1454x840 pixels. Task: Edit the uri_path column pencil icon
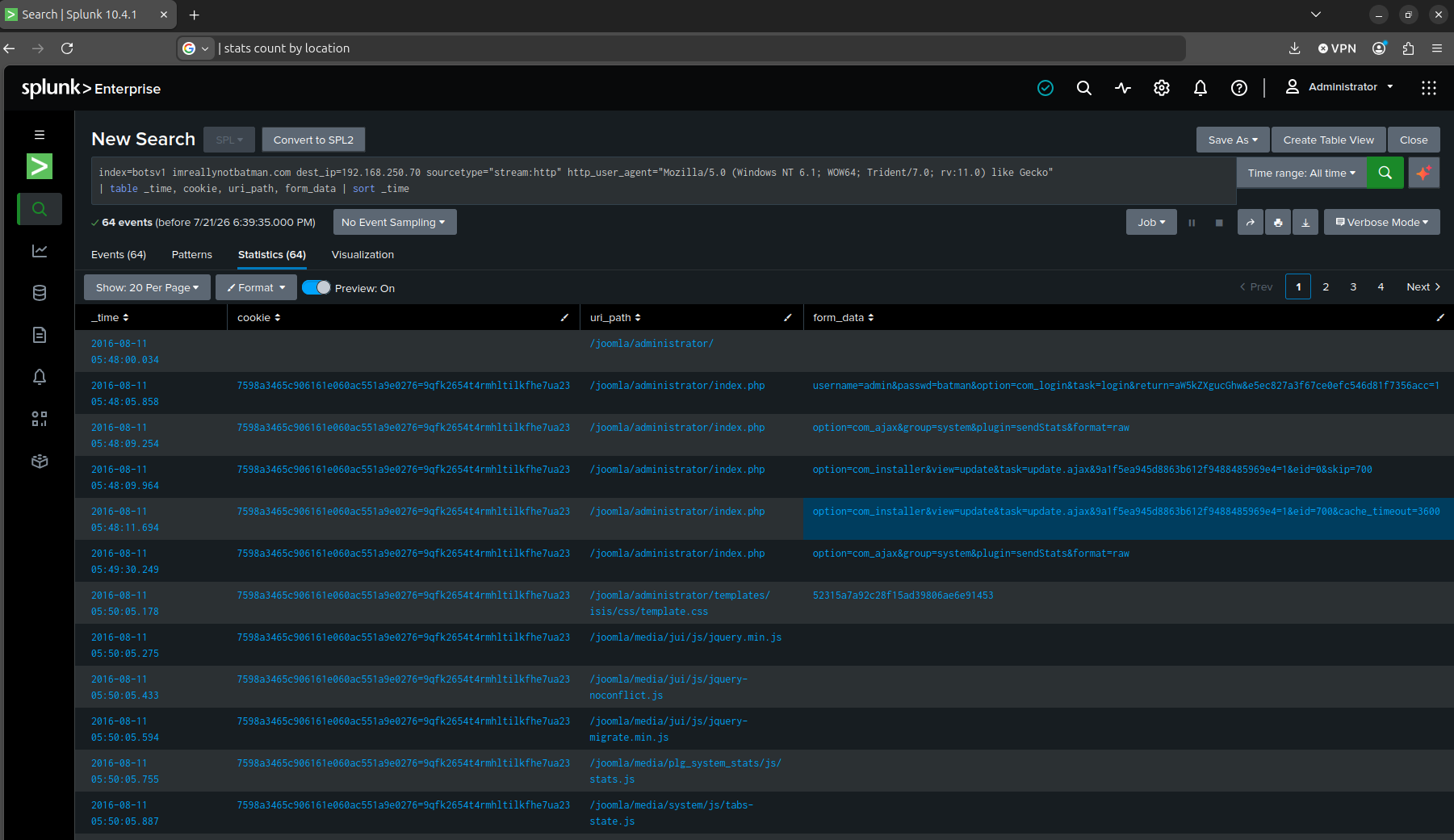(x=788, y=318)
